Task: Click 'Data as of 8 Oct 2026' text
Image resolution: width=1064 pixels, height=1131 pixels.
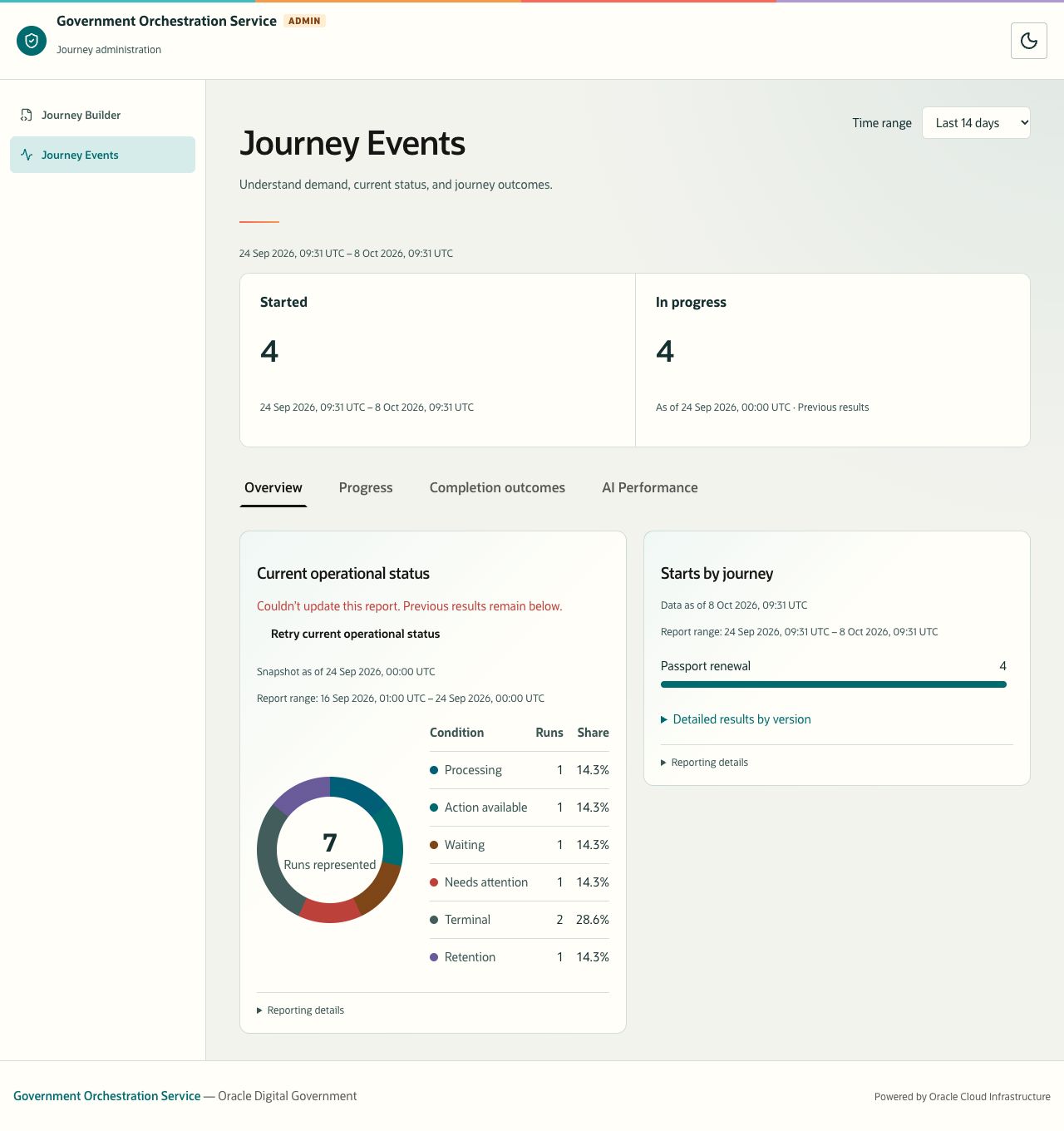Action: pos(734,605)
